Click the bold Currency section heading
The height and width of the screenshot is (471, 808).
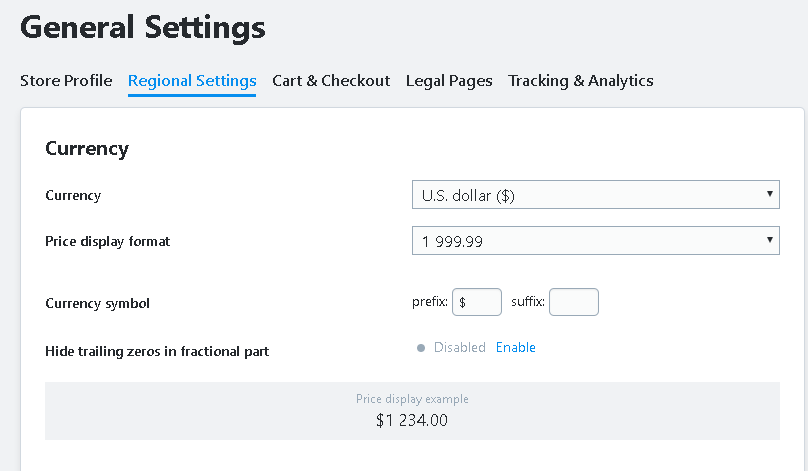(87, 149)
